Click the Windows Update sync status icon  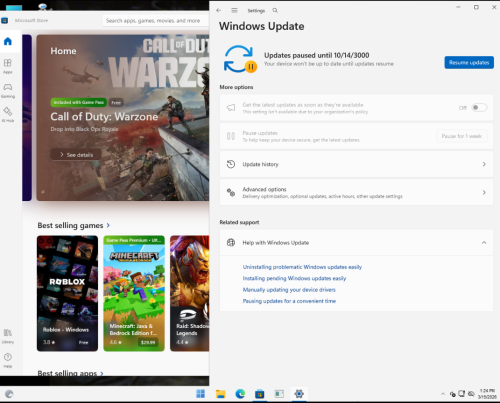(x=240, y=59)
